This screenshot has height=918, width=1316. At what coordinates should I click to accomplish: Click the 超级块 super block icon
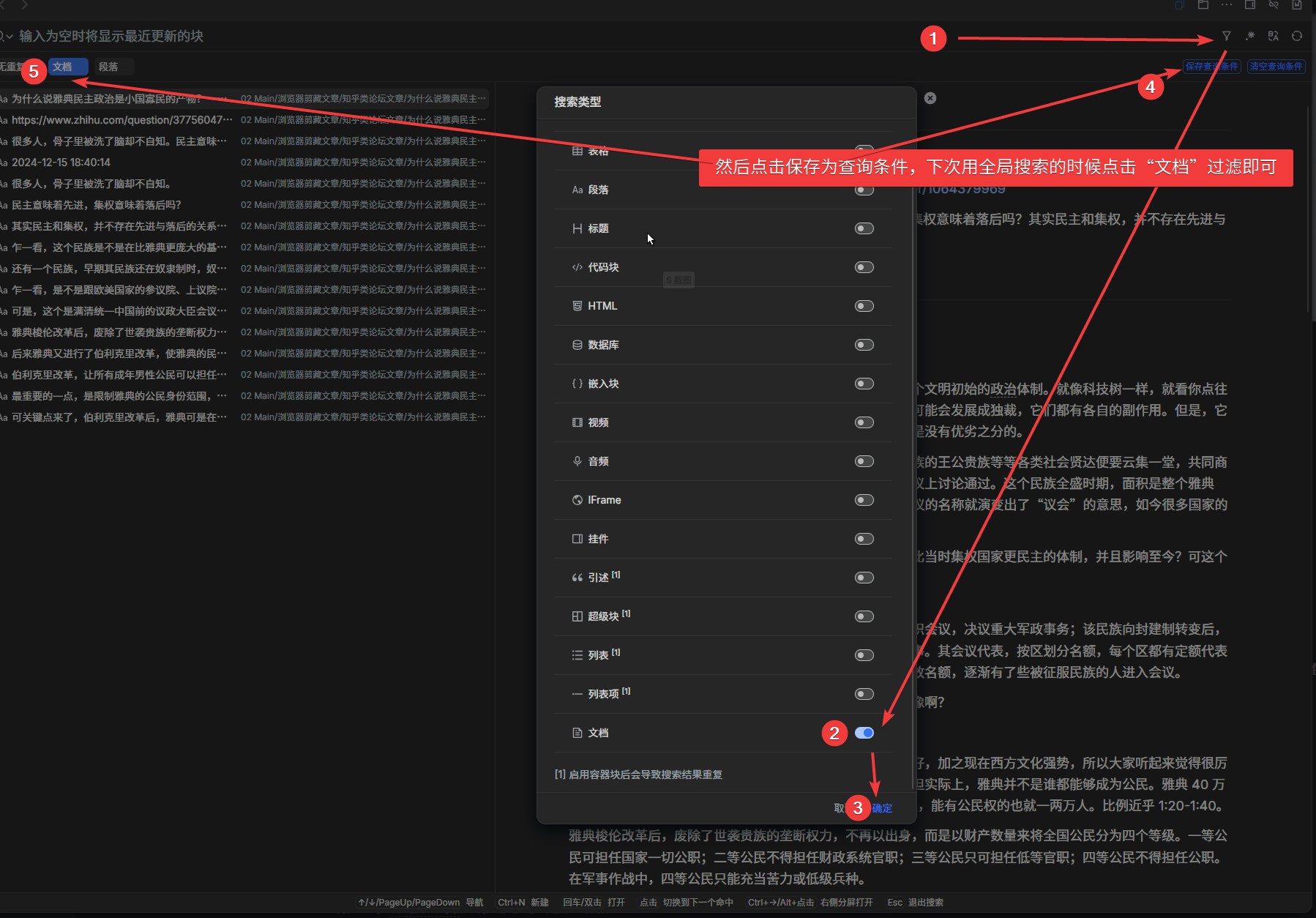point(577,616)
